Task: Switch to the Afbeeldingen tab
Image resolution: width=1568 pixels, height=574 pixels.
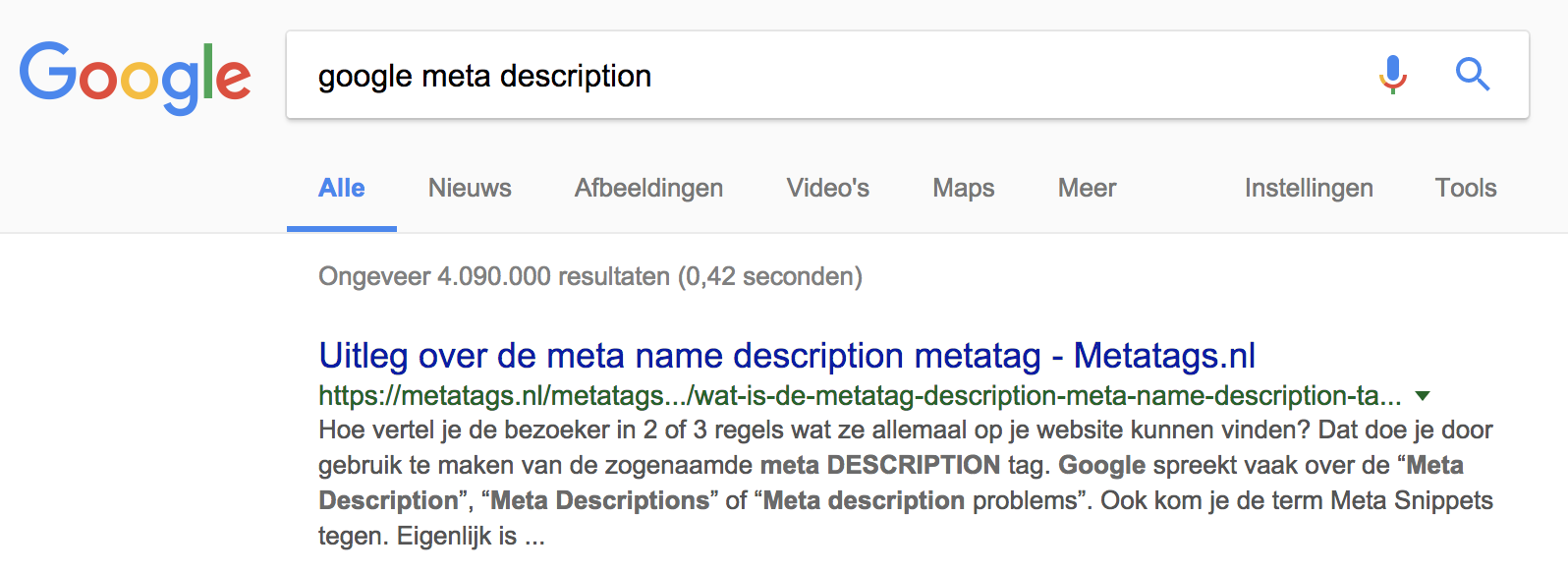Action: click(648, 188)
